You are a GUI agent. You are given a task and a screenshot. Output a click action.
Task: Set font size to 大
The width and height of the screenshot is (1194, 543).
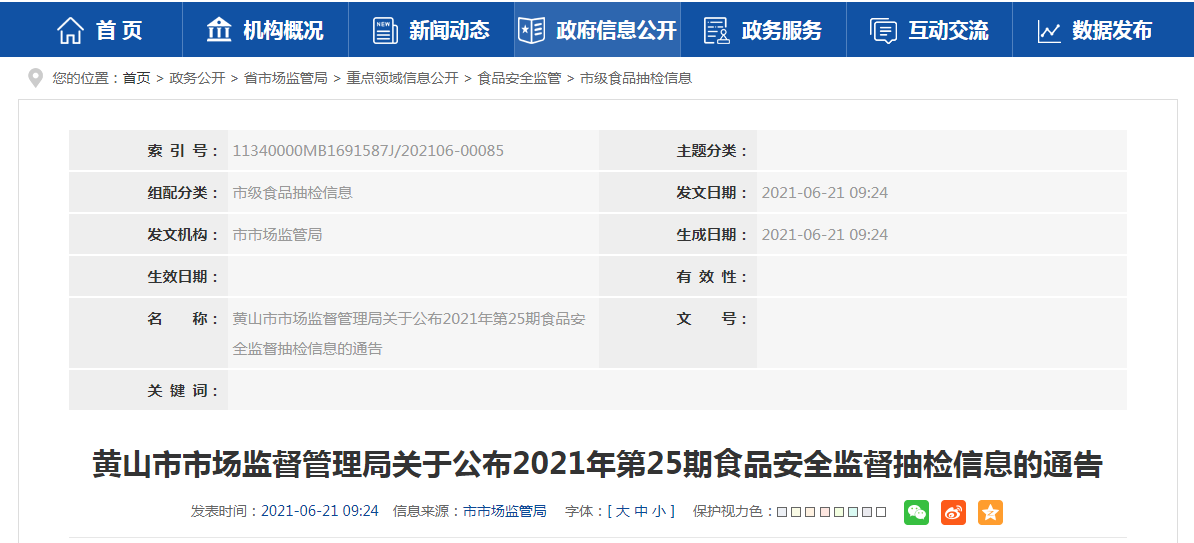622,511
